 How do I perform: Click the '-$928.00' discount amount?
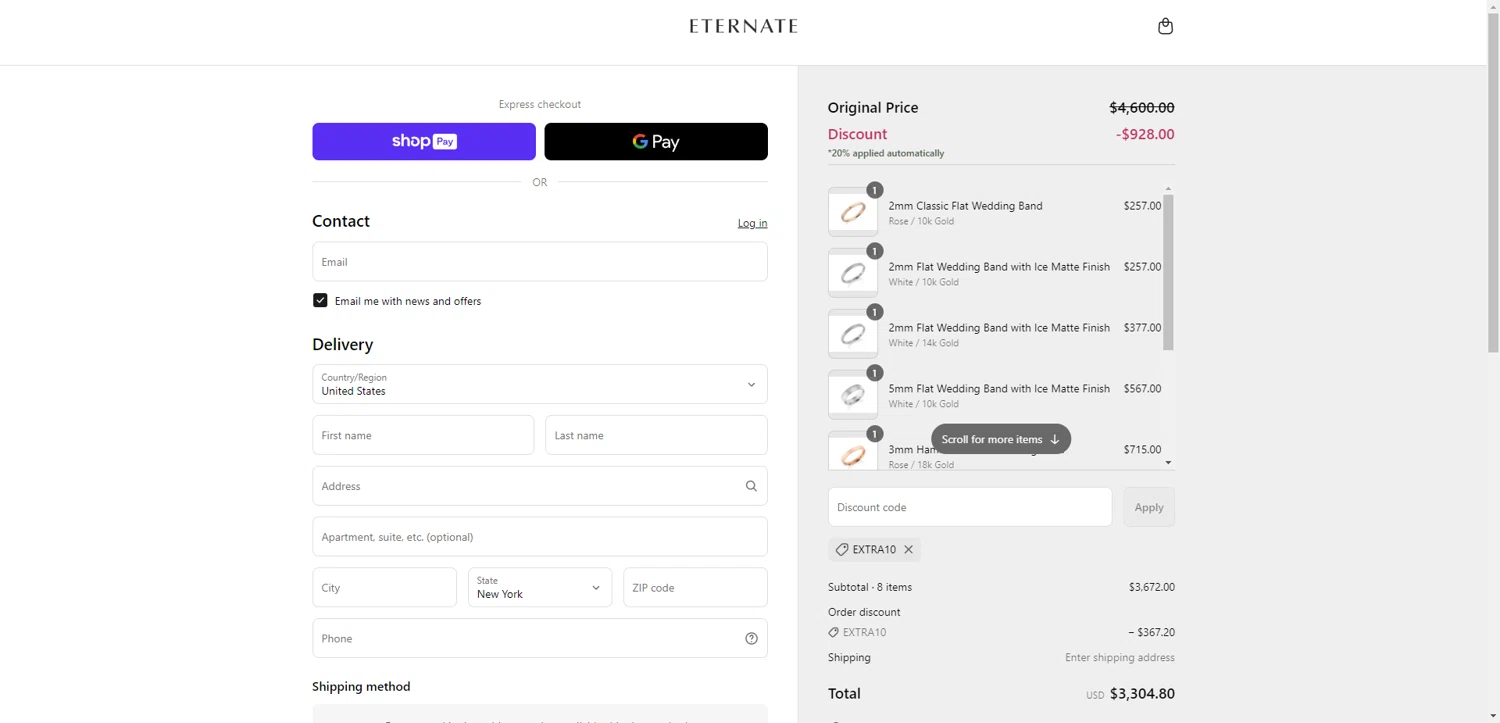pyautogui.click(x=1145, y=134)
